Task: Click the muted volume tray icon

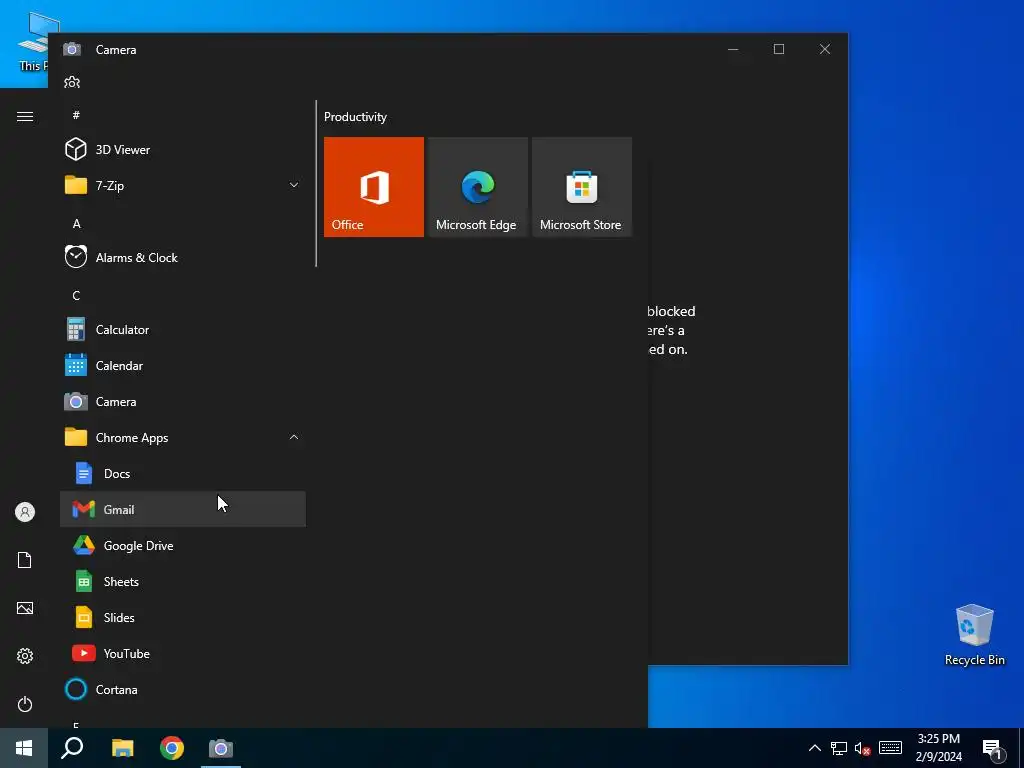Action: tap(863, 748)
